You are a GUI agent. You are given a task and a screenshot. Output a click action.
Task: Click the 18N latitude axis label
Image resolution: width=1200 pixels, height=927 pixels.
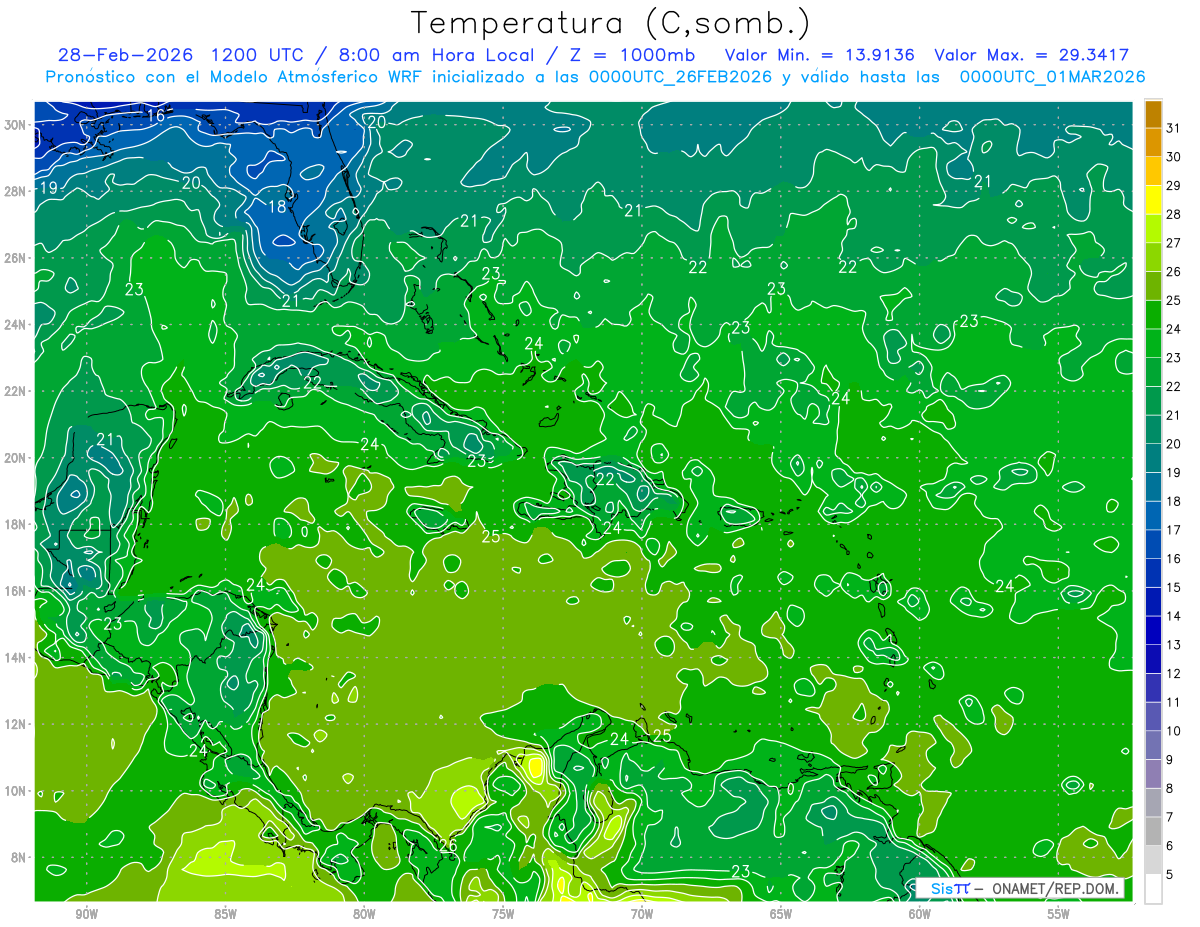pos(15,525)
